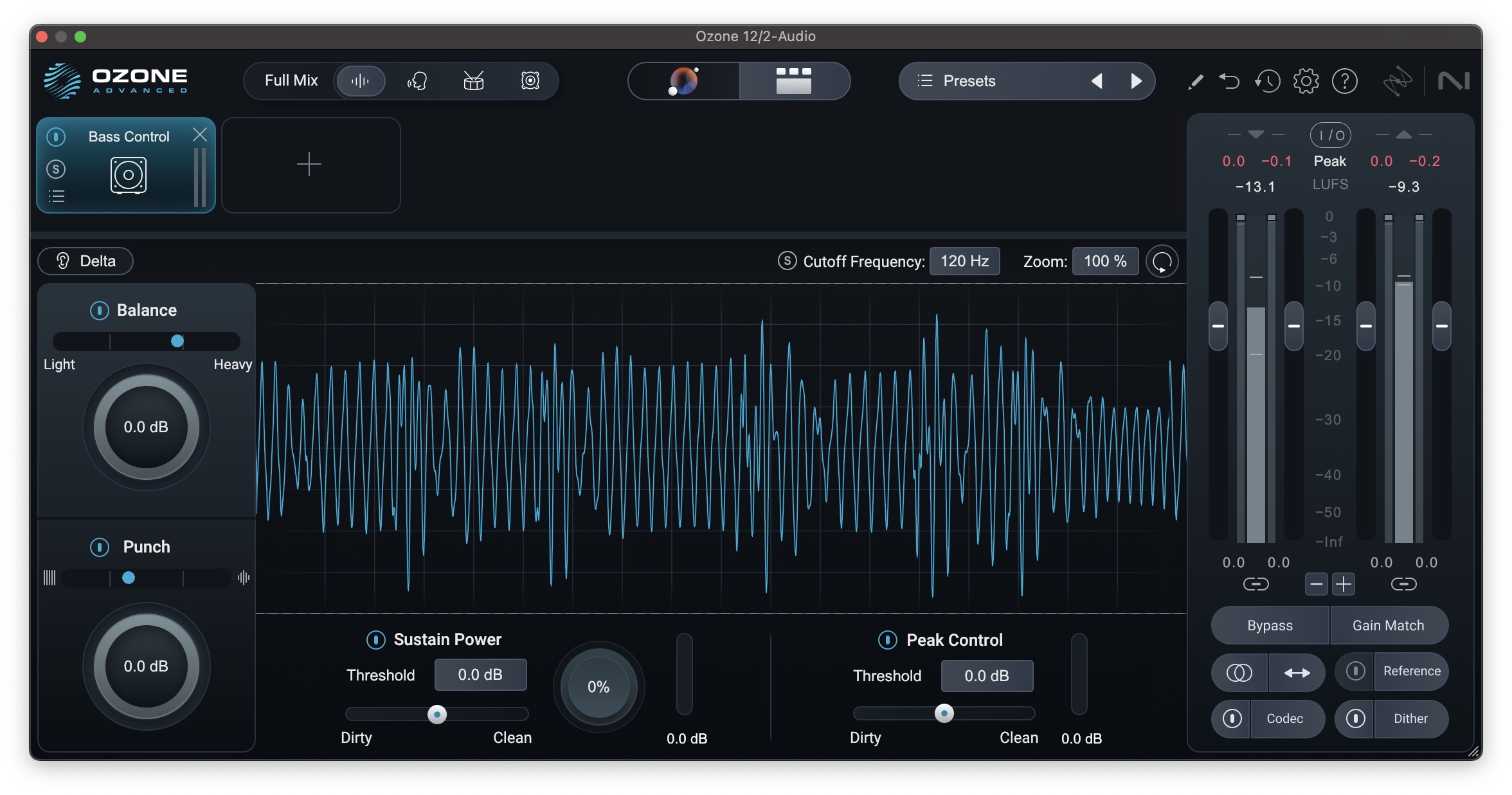Toggle Dither power button
The height and width of the screenshot is (795, 1512).
[x=1355, y=718]
